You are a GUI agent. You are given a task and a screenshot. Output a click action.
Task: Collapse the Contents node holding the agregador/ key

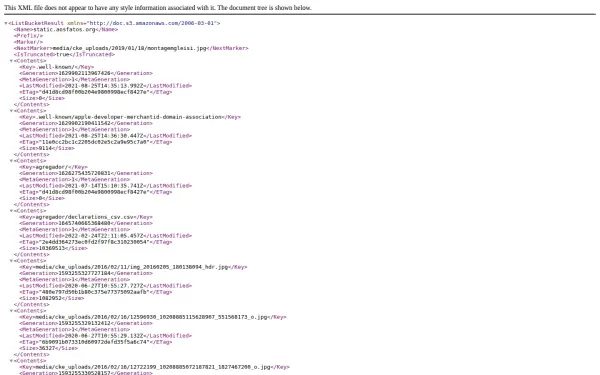point(11,161)
